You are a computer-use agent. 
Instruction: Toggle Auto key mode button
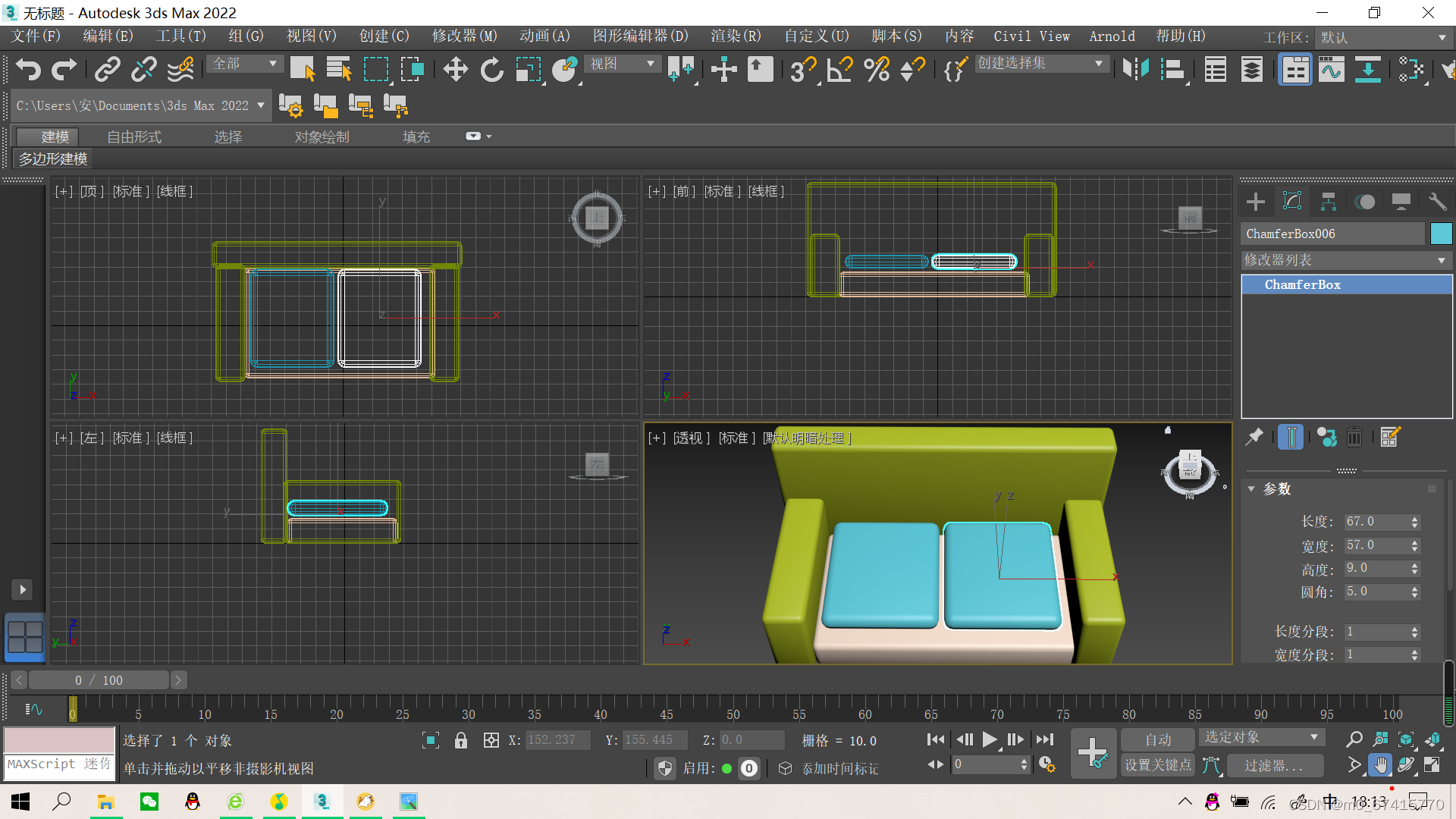coord(1158,739)
